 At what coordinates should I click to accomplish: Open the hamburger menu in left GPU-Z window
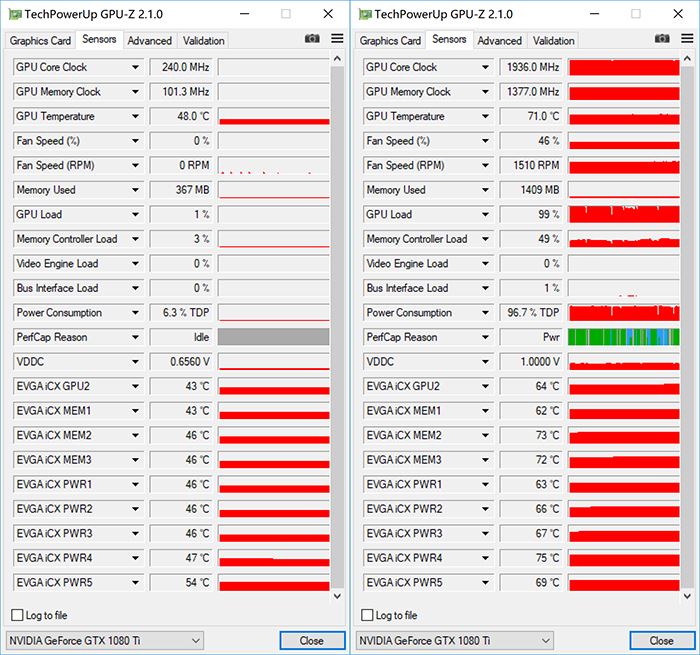click(x=337, y=38)
